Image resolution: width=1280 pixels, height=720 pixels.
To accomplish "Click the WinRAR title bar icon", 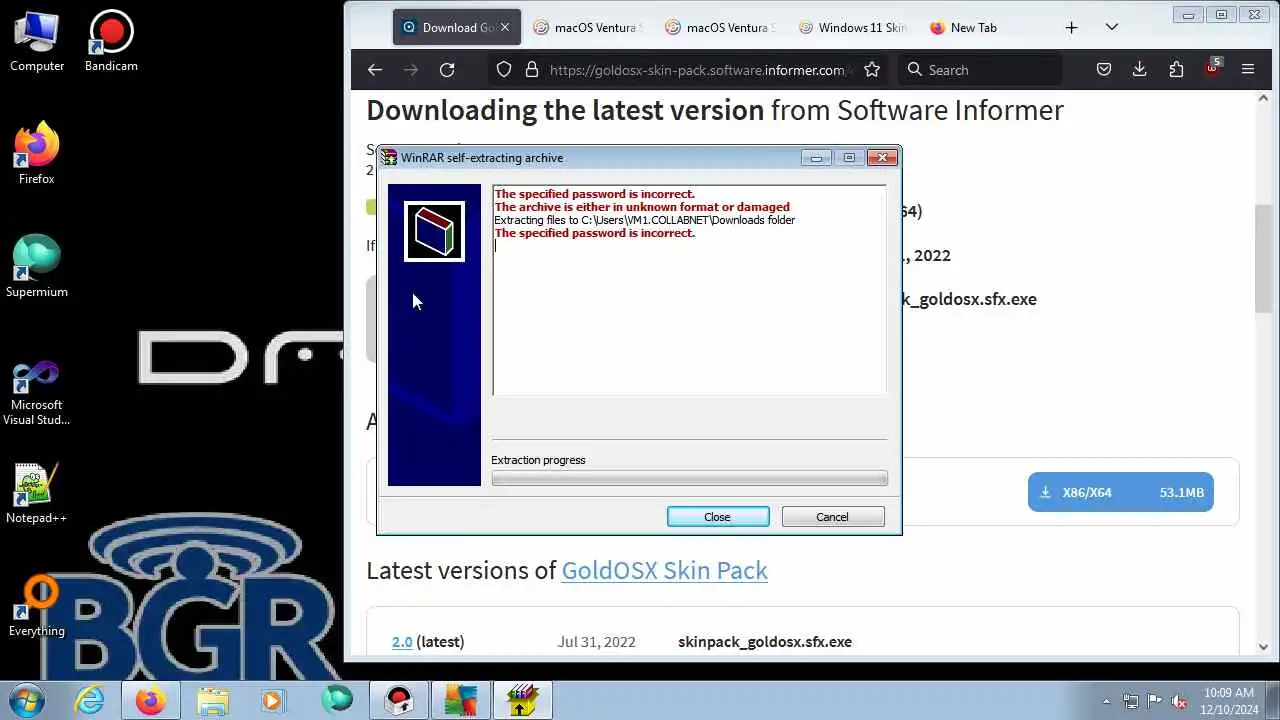I will click(389, 157).
